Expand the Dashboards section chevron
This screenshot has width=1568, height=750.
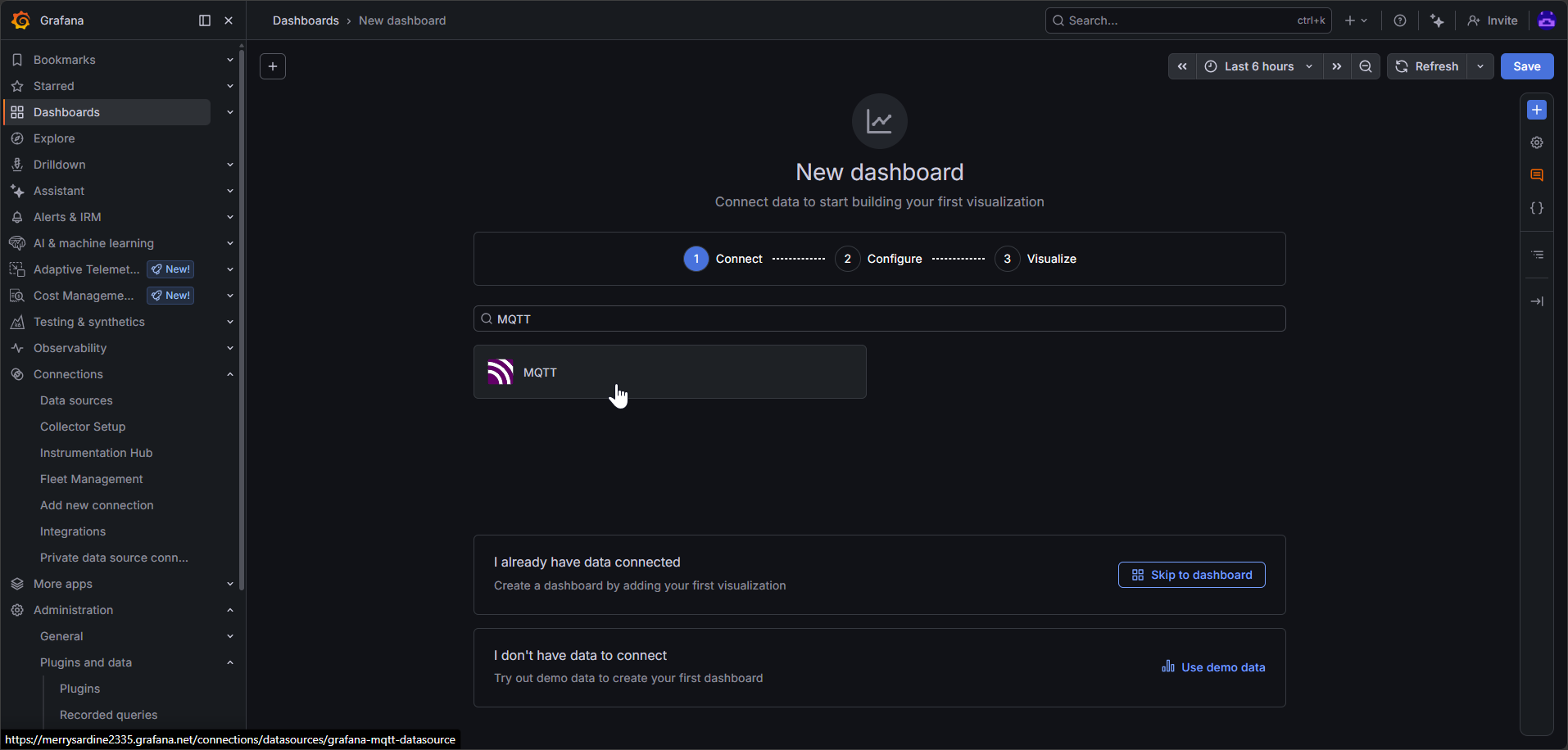(230, 112)
